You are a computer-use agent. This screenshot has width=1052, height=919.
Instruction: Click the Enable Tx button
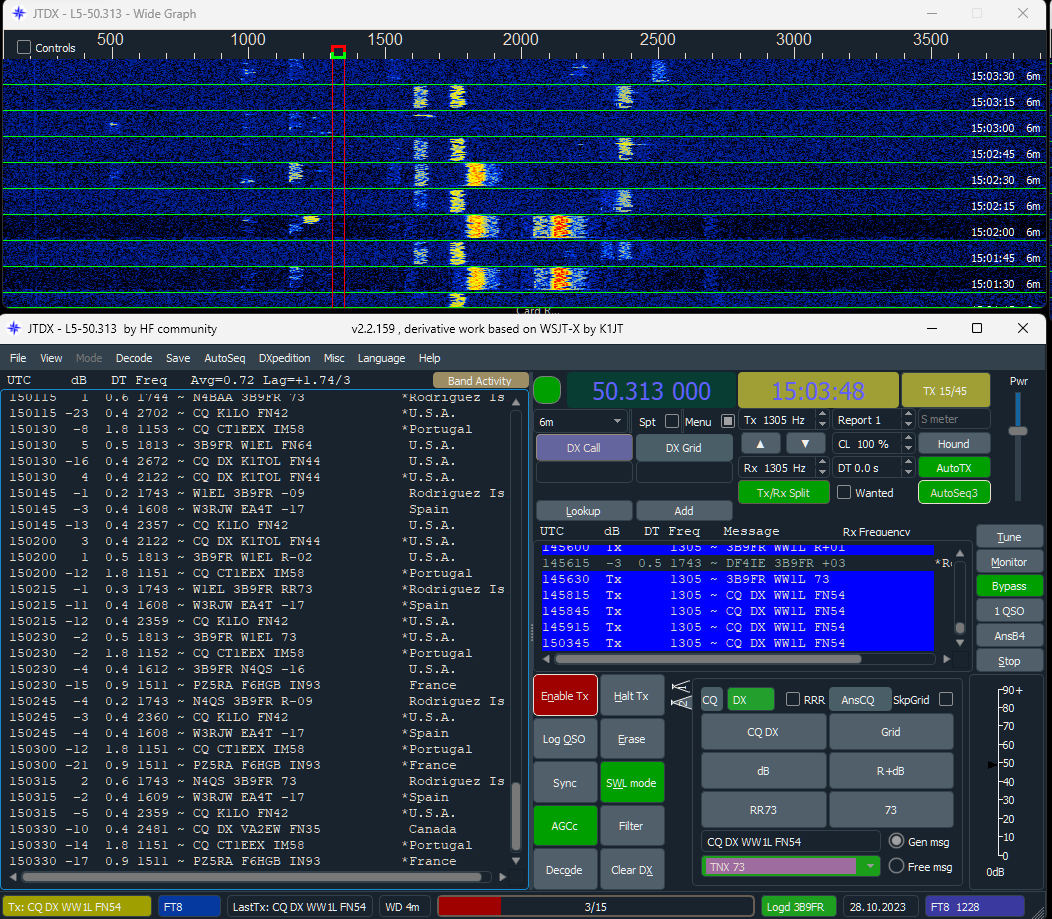point(565,696)
